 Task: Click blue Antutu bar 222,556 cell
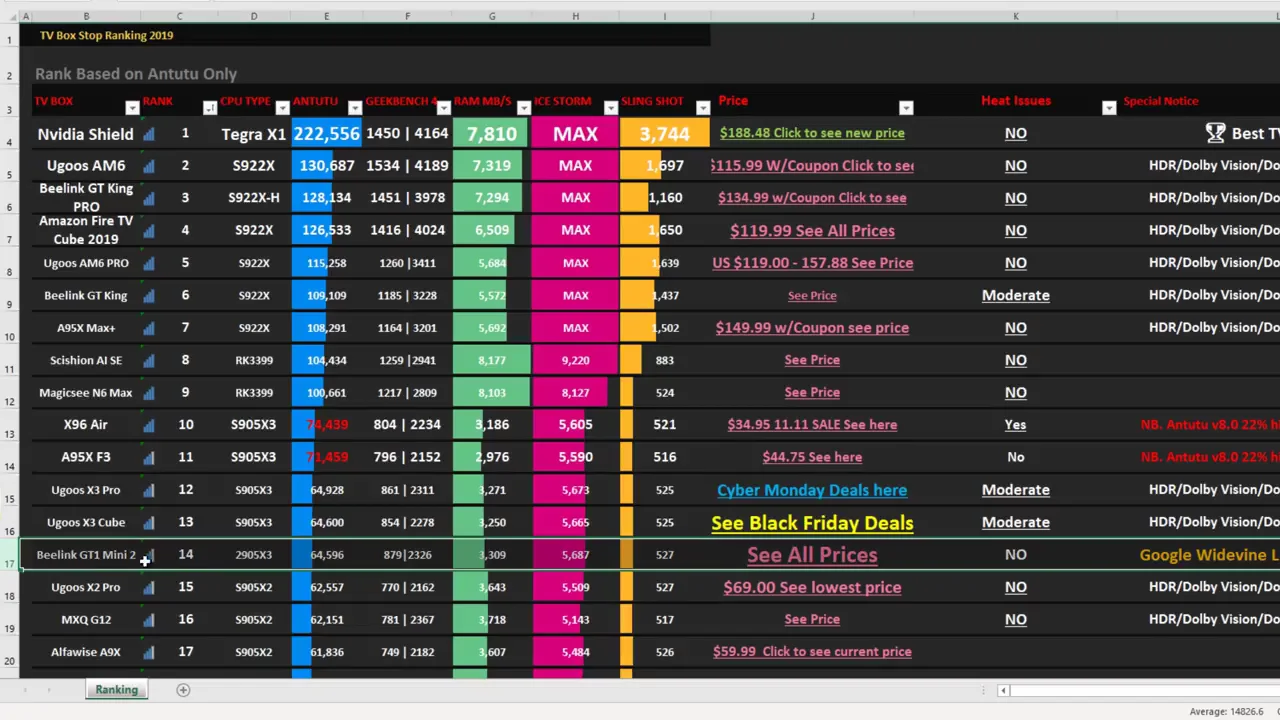point(326,134)
